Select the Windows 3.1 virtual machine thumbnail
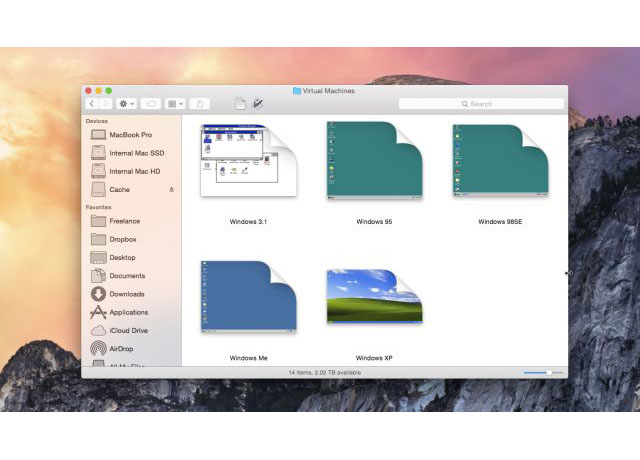The image size is (640, 460). pos(248,160)
